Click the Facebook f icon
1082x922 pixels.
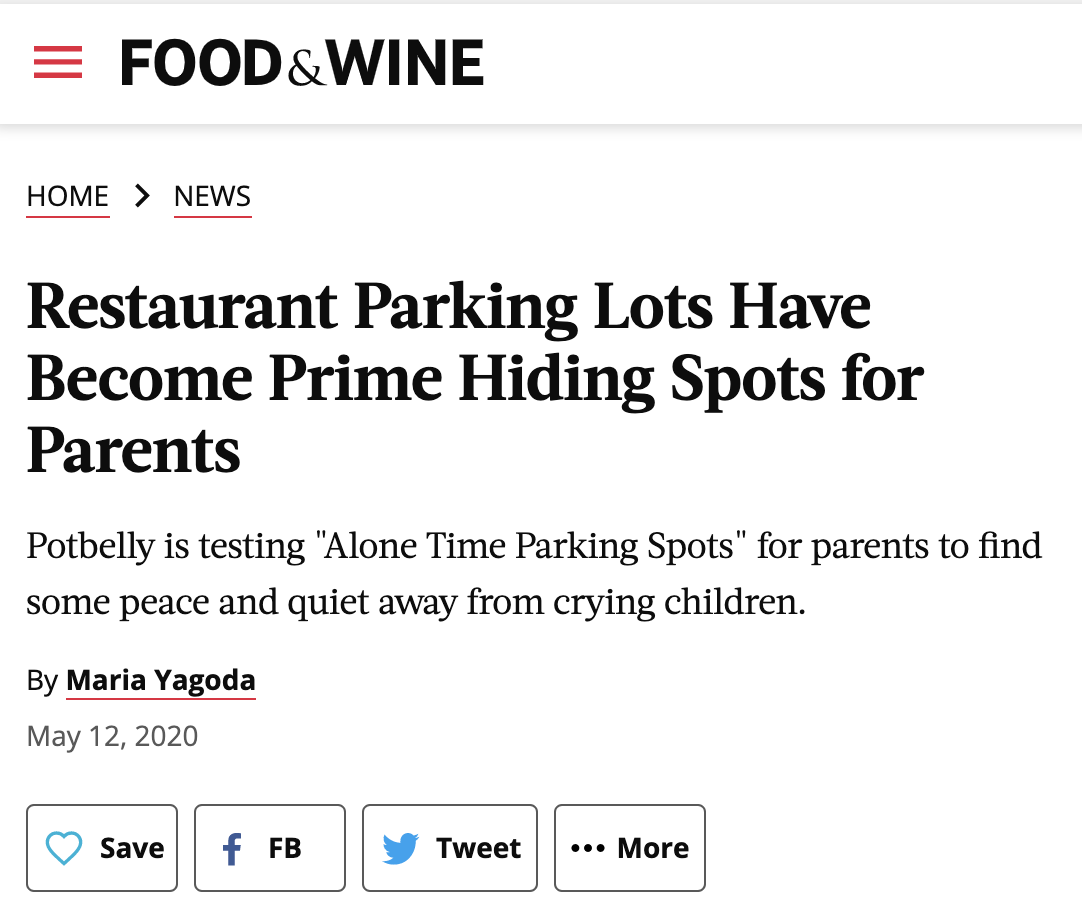click(232, 849)
